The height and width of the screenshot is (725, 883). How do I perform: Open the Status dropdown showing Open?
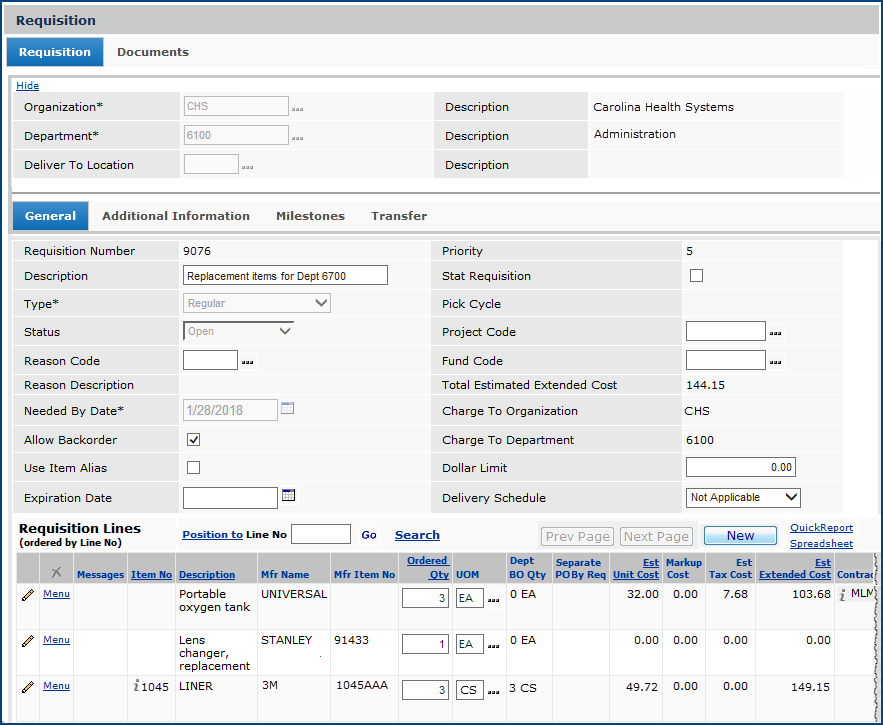[239, 331]
